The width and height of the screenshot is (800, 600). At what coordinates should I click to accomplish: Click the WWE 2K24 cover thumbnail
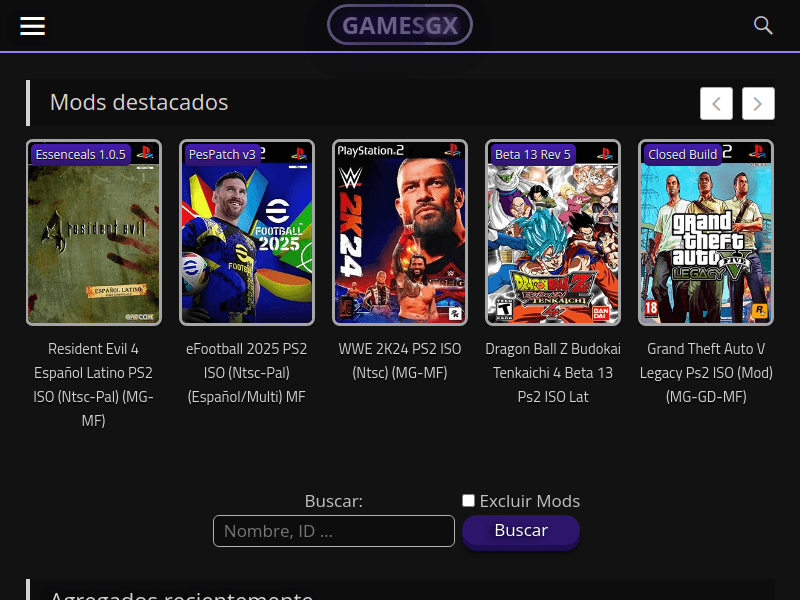(400, 232)
